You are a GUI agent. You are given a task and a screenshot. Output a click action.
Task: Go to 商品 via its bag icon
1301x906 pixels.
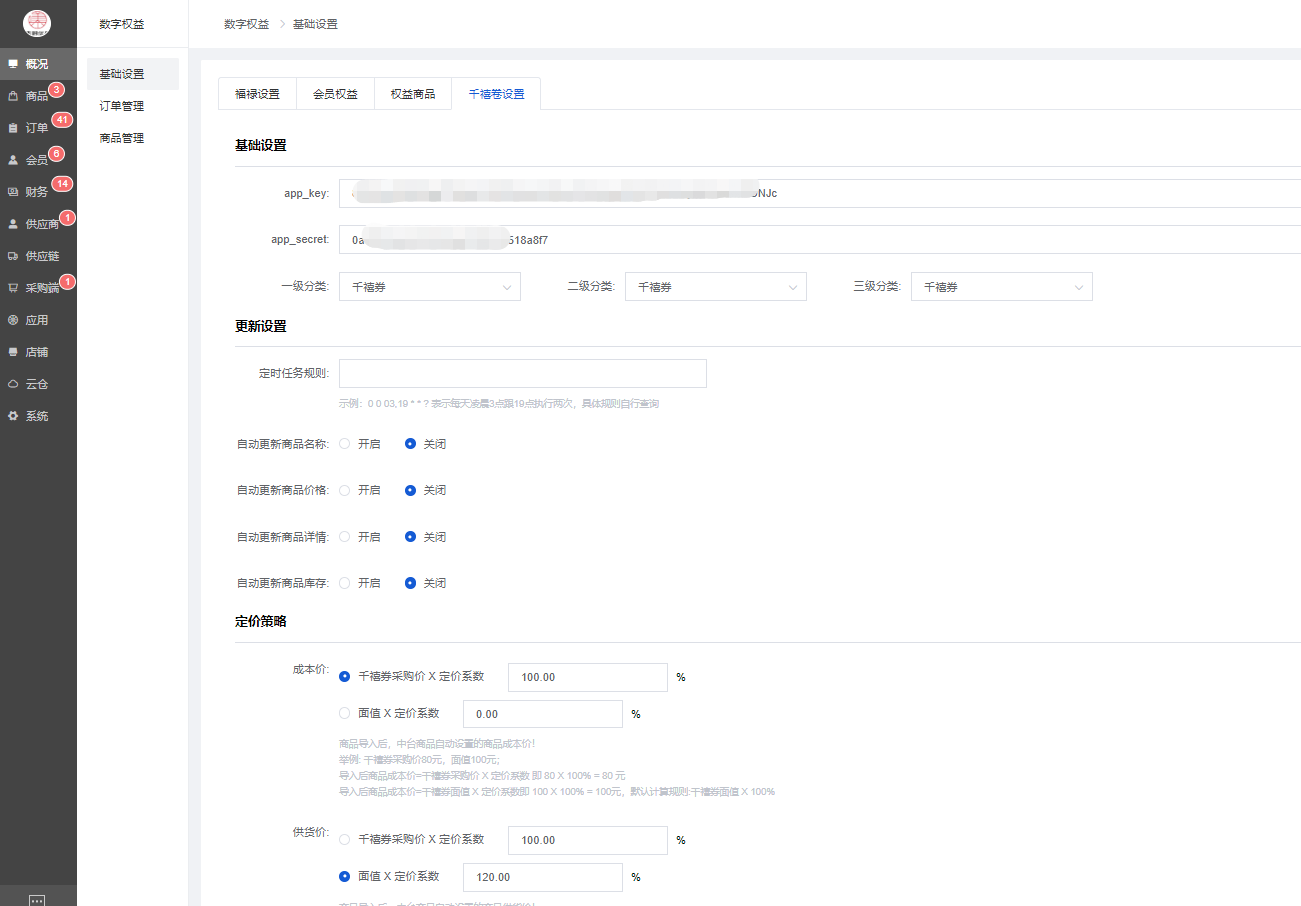(13, 96)
